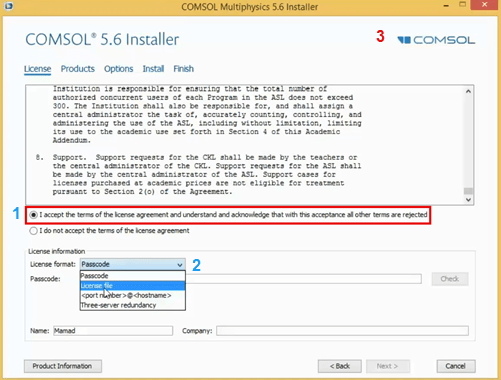Select 'I do not accept' radio button
The image size is (501, 380).
pos(33,231)
